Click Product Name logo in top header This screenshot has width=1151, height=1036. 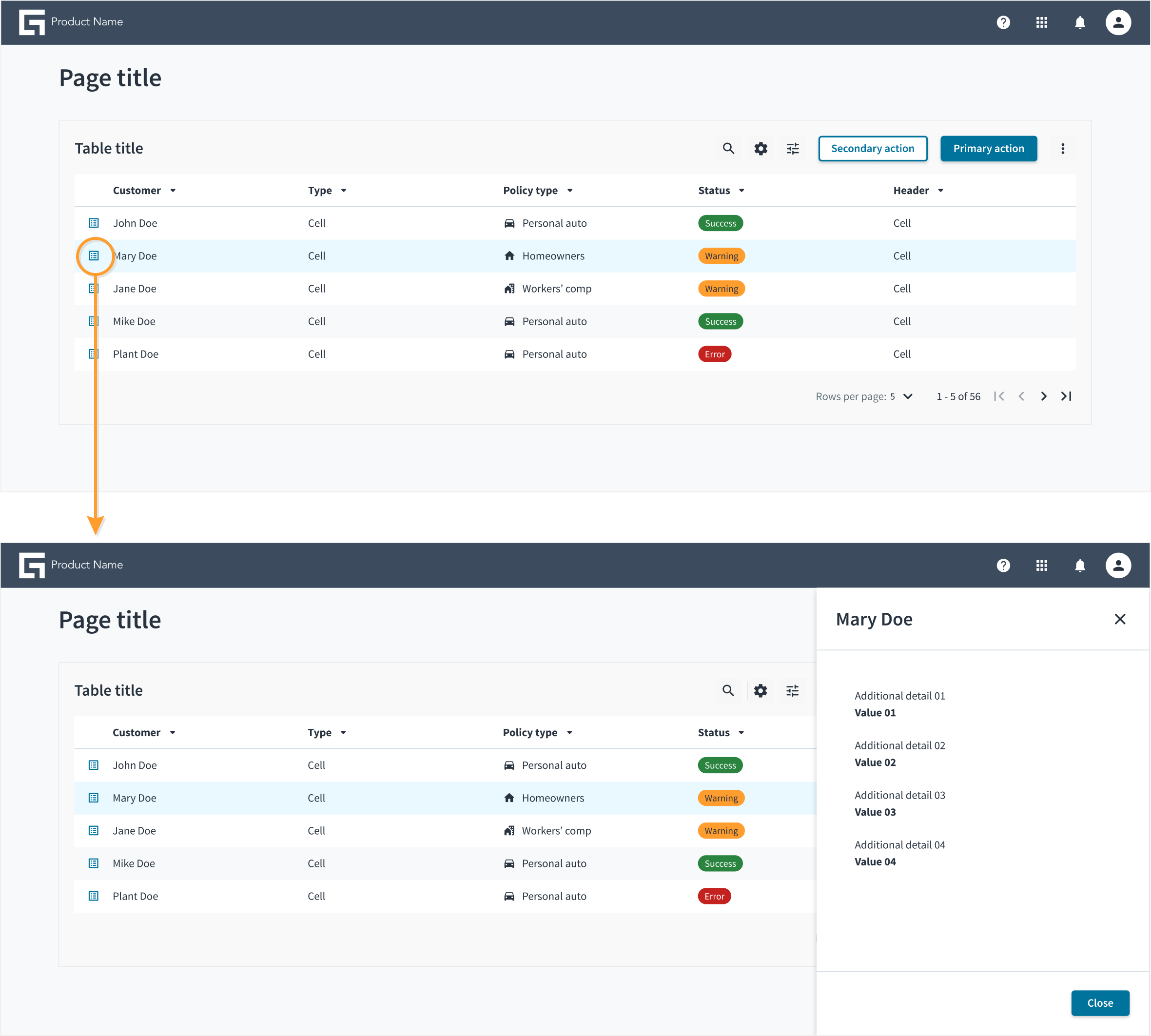tap(71, 22)
